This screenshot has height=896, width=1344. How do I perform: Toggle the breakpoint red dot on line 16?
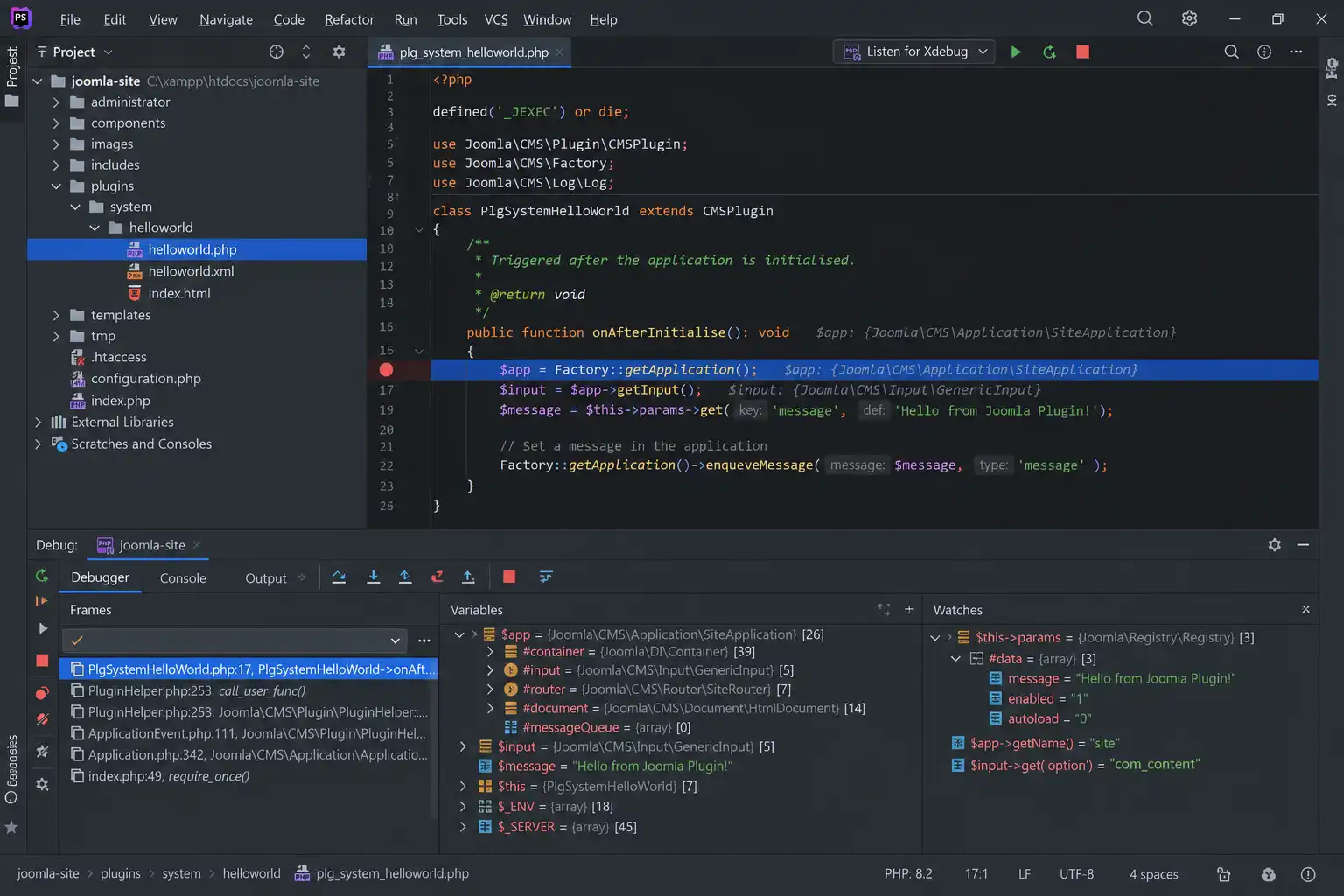click(386, 369)
